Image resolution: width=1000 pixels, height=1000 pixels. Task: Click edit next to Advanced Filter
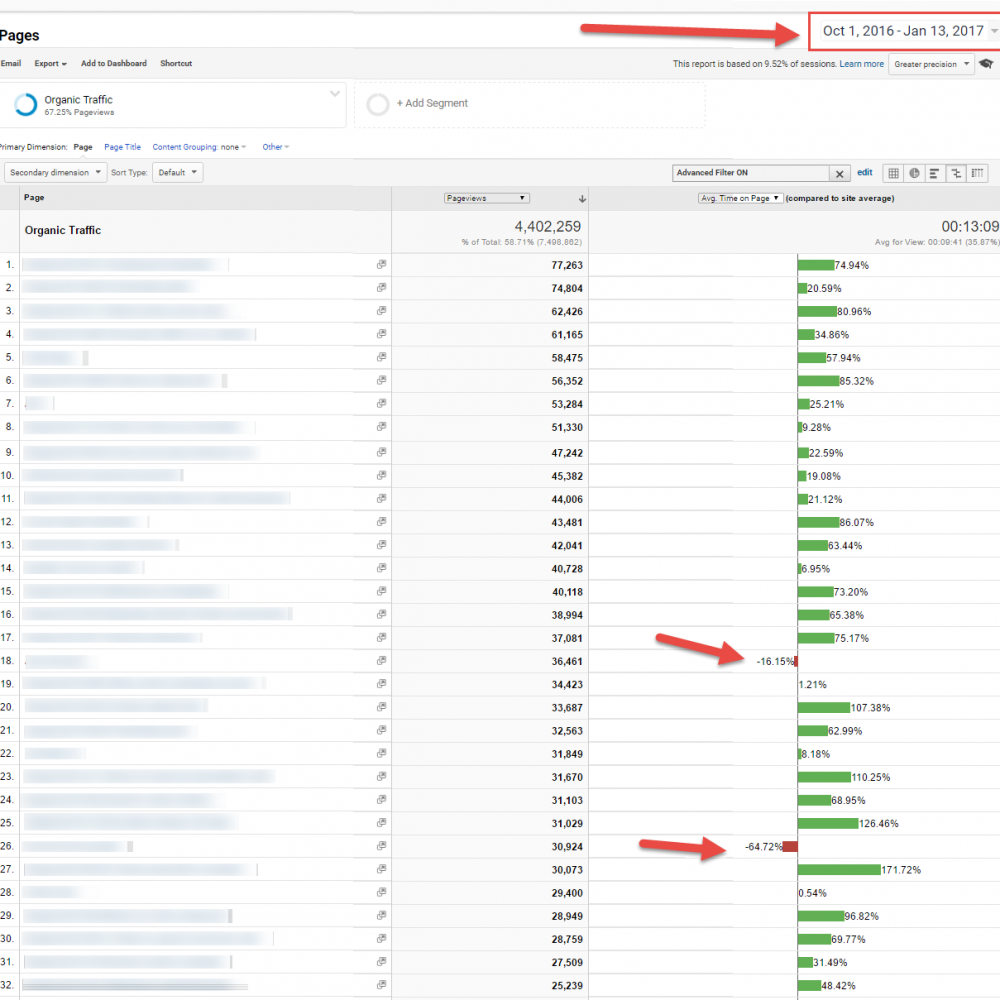pyautogui.click(x=865, y=172)
